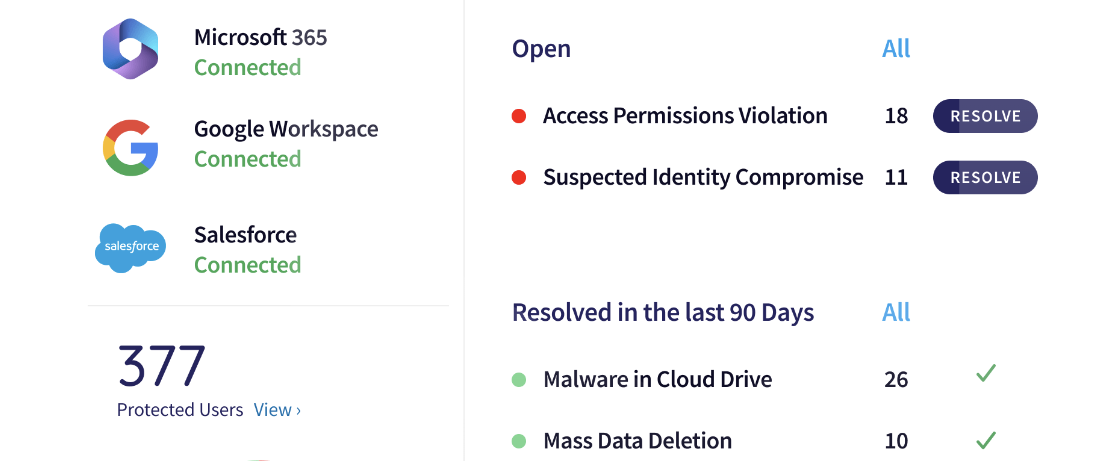Click the Salesforce cloud logo
The width and height of the screenshot is (1112, 461).
130,248
